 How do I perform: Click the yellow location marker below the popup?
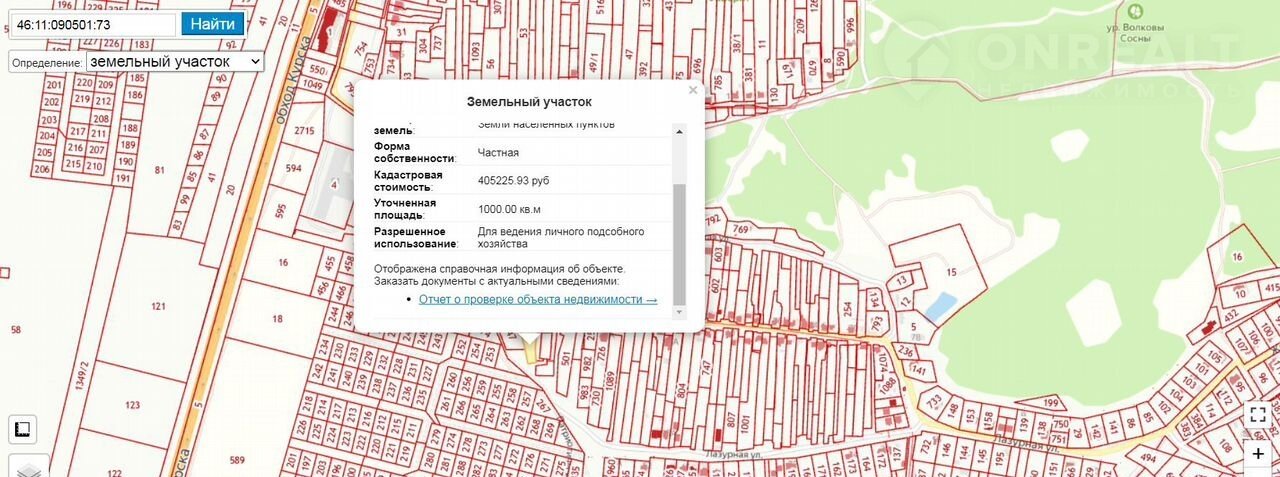530,347
